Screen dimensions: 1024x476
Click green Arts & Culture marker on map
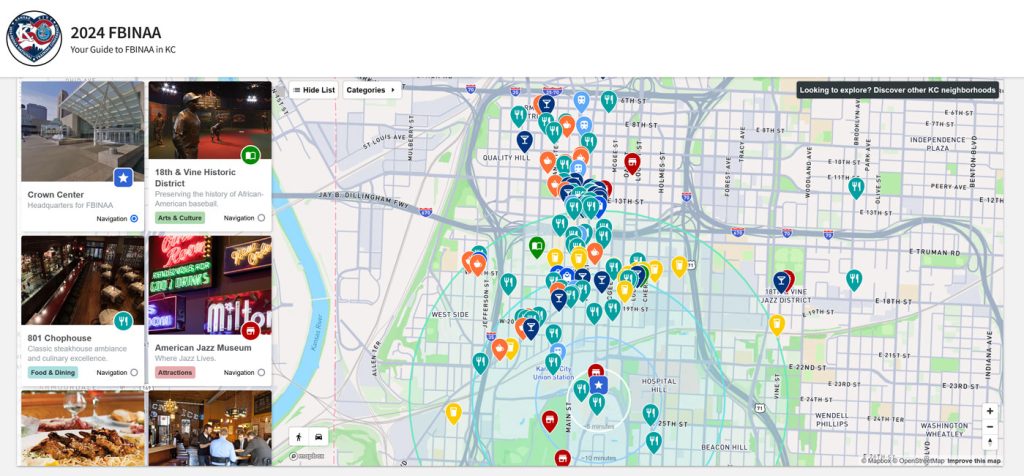pyautogui.click(x=537, y=245)
